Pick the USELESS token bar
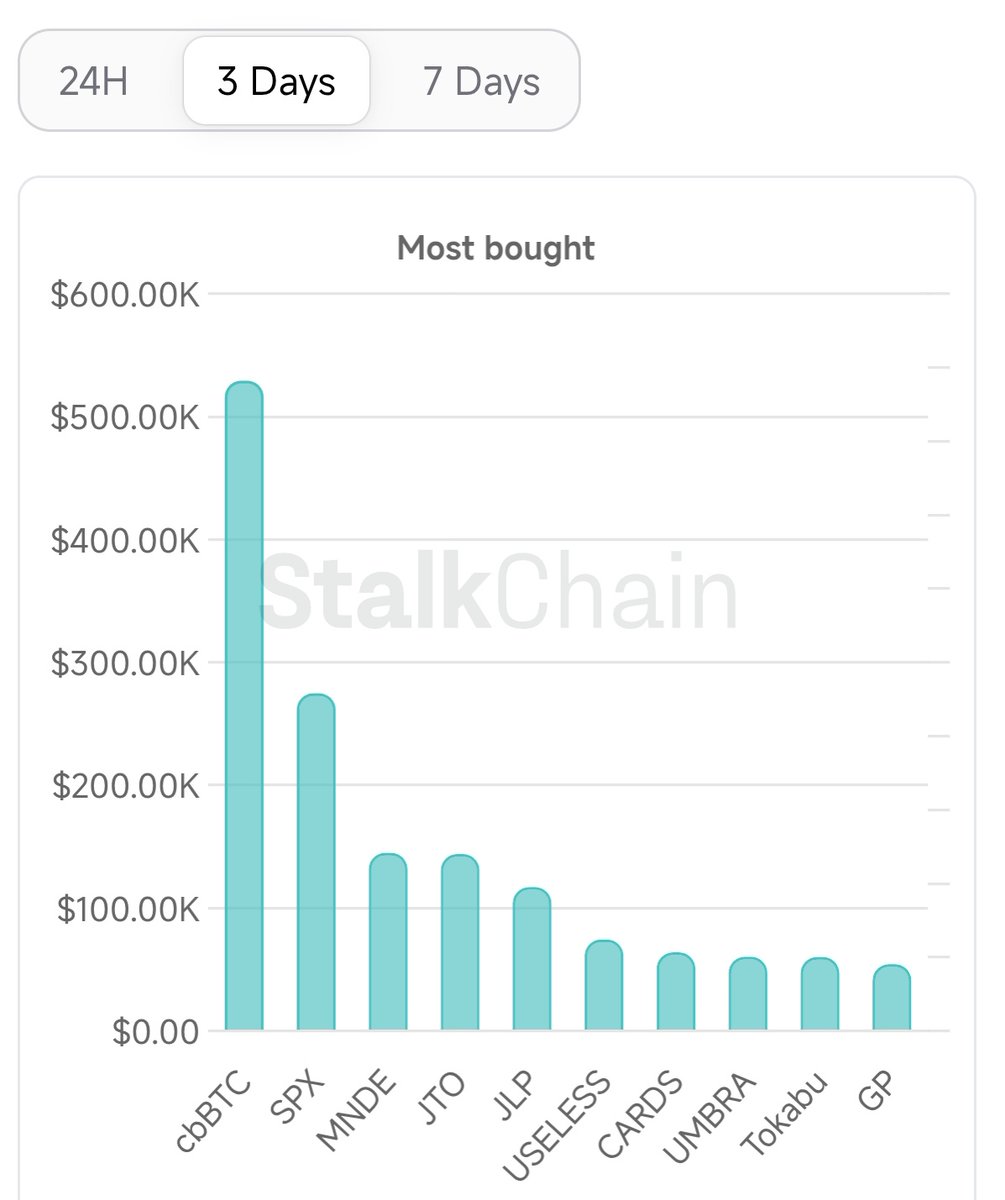1005x1200 pixels. click(x=604, y=986)
